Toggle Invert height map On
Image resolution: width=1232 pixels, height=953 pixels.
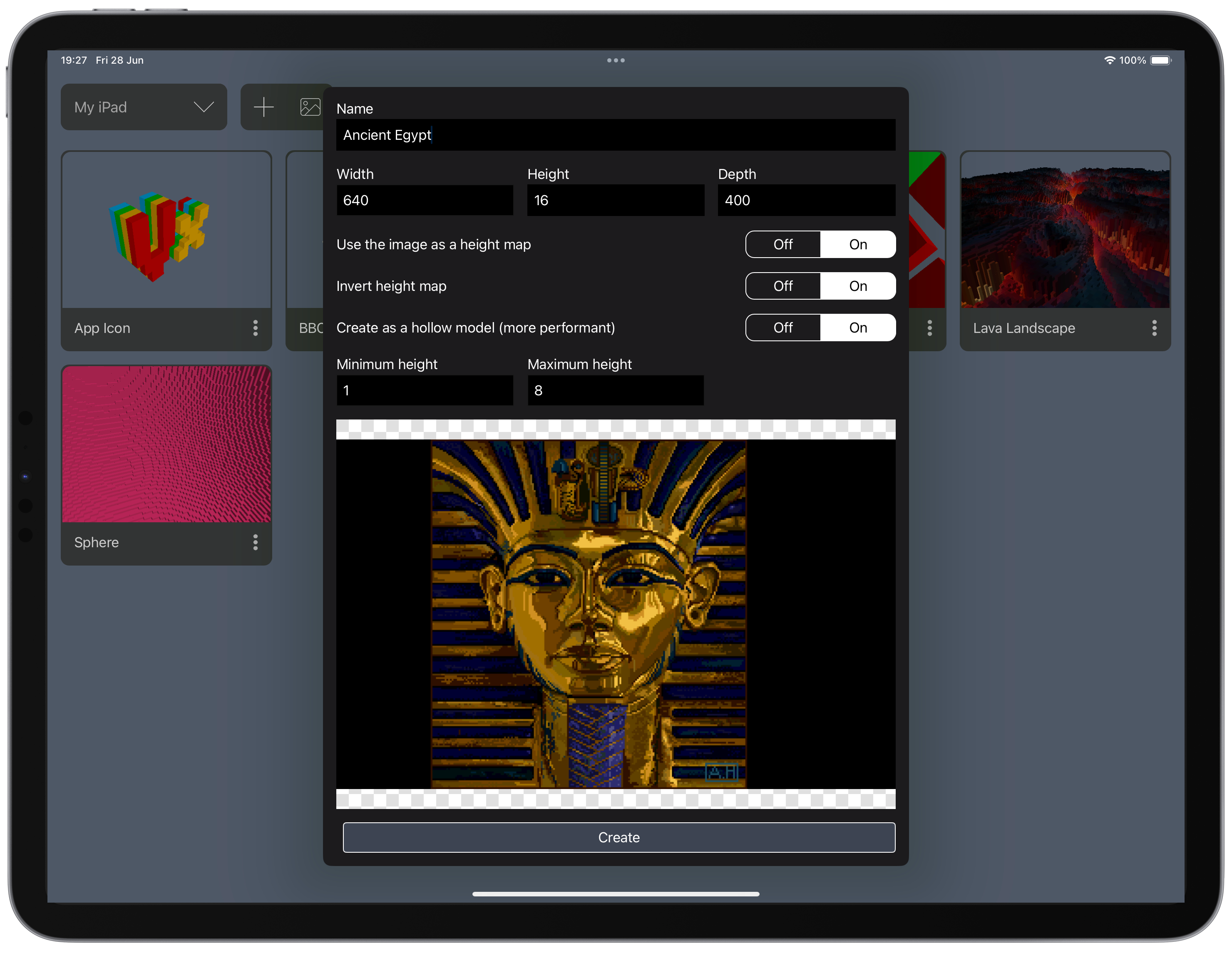tap(858, 286)
